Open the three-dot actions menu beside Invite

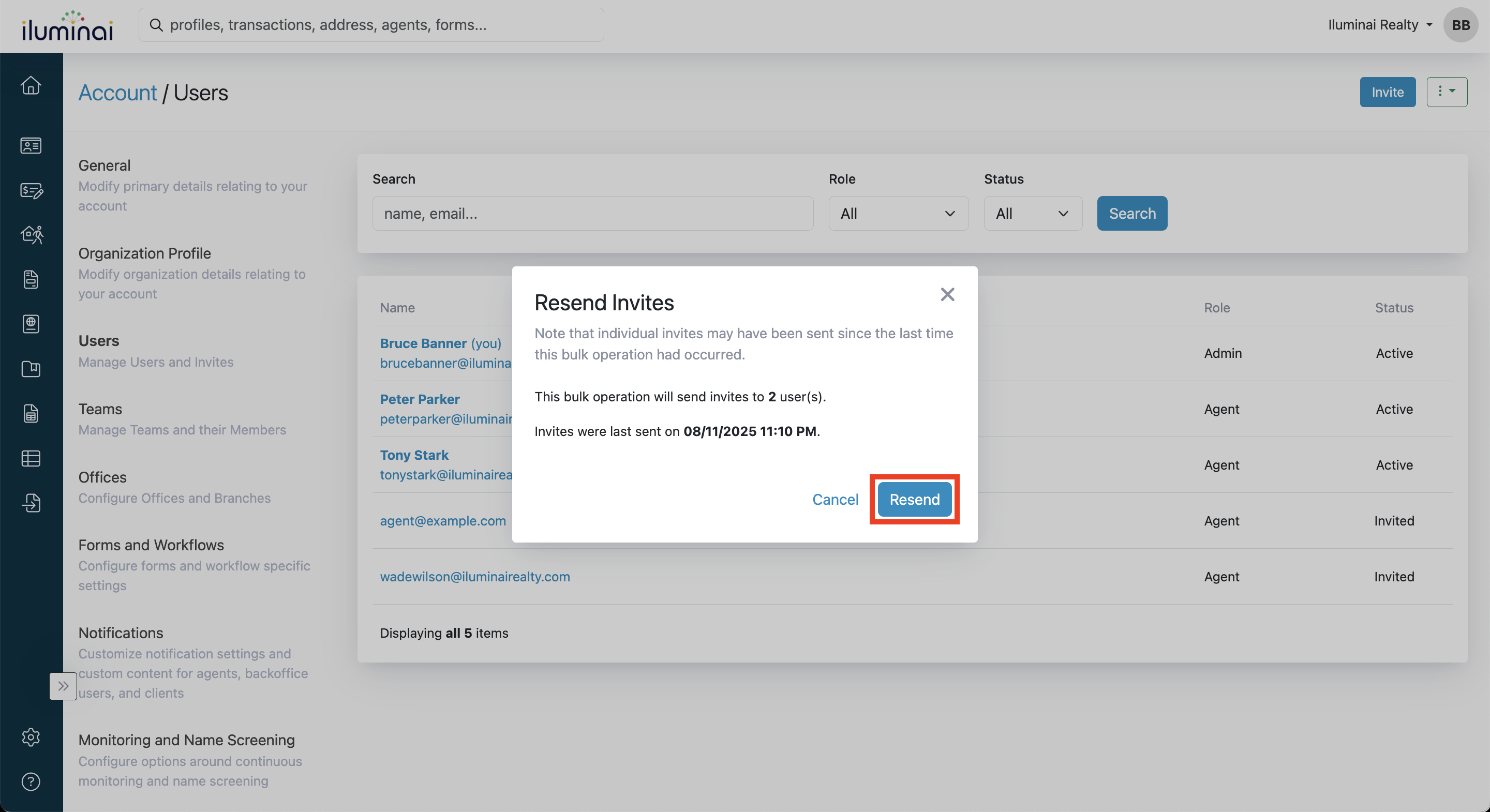point(1446,92)
